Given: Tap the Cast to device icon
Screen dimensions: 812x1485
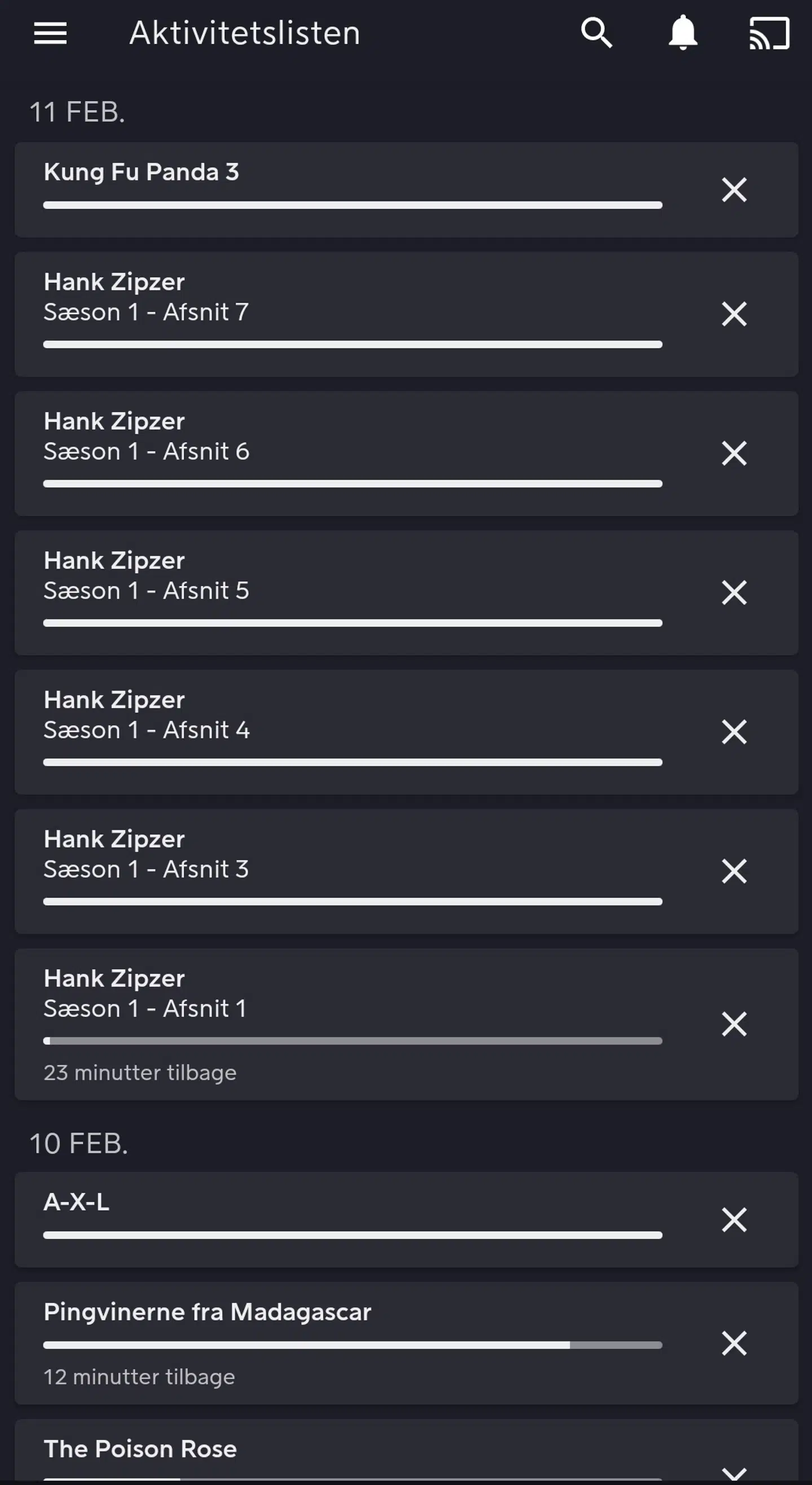Looking at the screenshot, I should 769,33.
